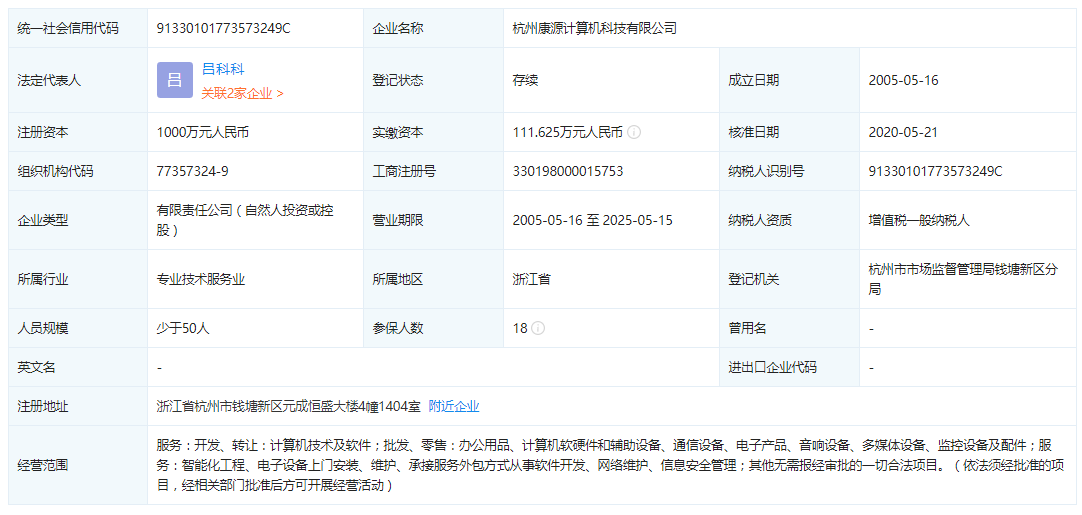The image size is (1082, 515).
Task: Click business term 2005-05-16 至 2025-05-15
Action: pos(593,220)
